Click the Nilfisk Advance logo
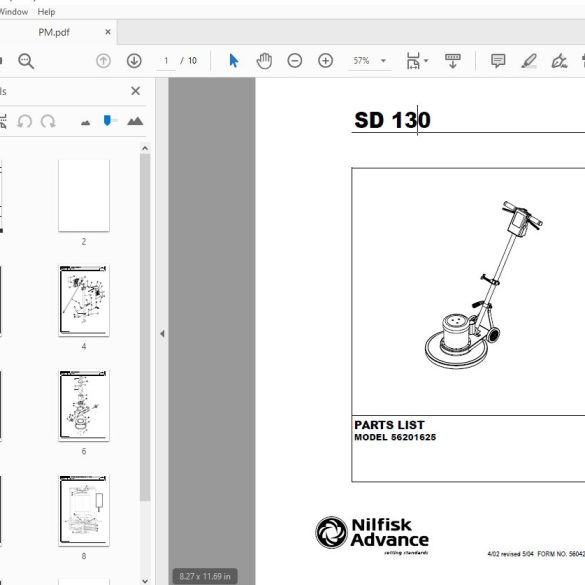Viewport: 585px width, 585px height. (x=372, y=535)
